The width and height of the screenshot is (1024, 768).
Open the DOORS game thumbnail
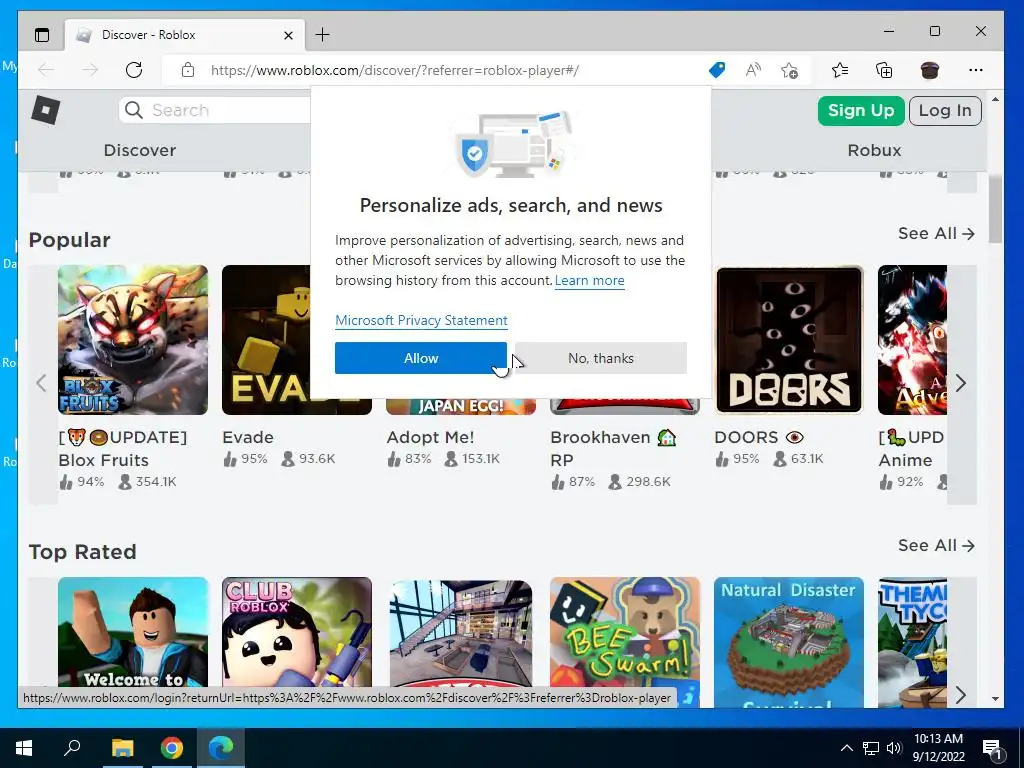pyautogui.click(x=790, y=340)
